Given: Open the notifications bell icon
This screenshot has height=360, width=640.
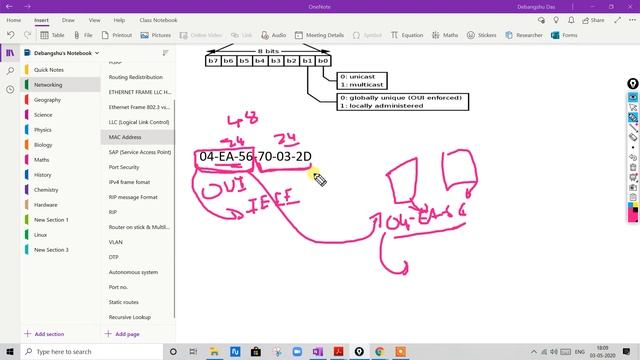Looking at the screenshot, I should point(571,20).
